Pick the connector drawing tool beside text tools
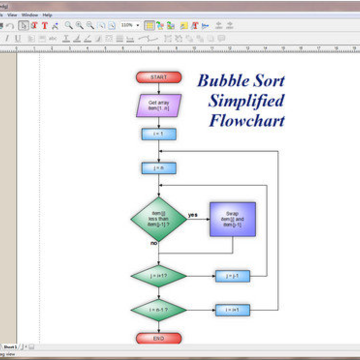360x360 pixels. point(55,25)
